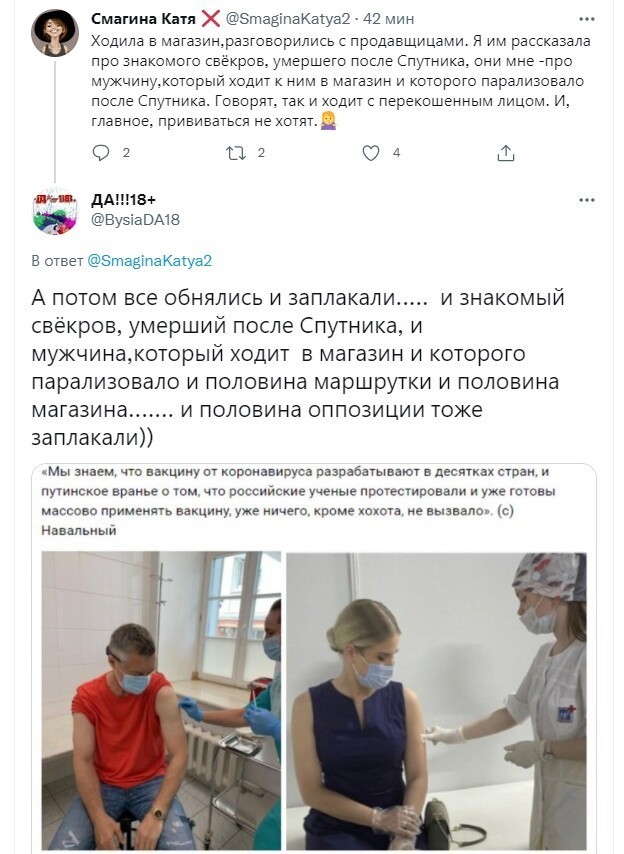Click the ДА!!!18+ display name

[123, 200]
